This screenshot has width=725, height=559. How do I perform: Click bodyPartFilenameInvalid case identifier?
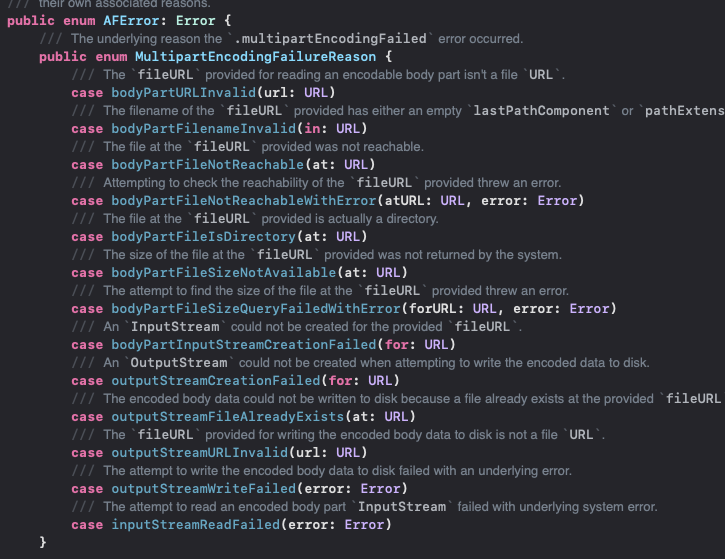click(203, 129)
